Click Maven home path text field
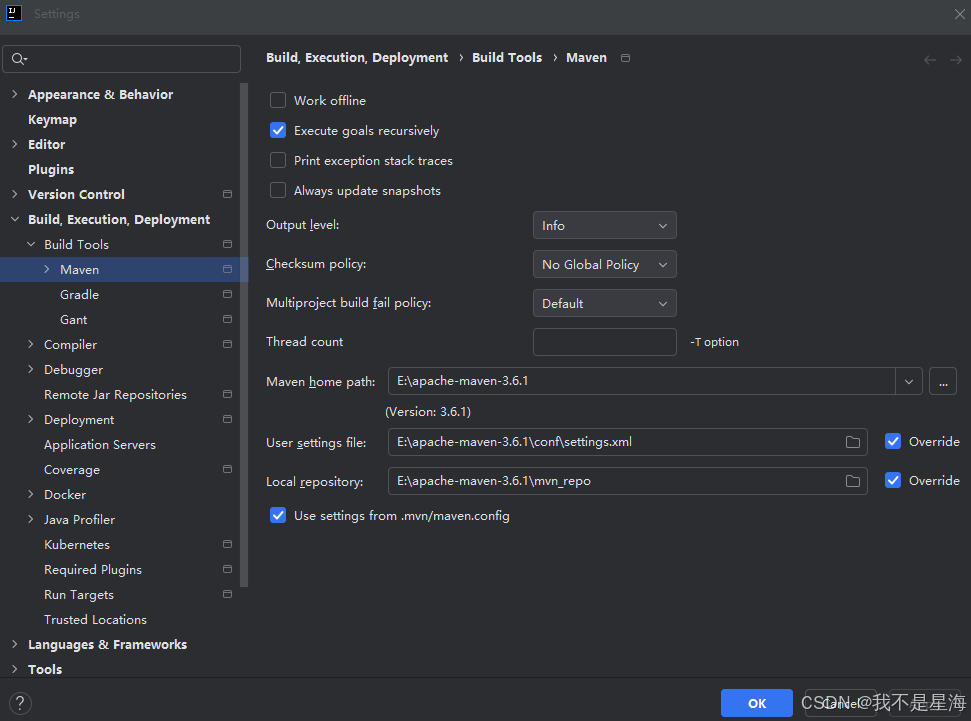Screen dimensions: 971x721 642,382
